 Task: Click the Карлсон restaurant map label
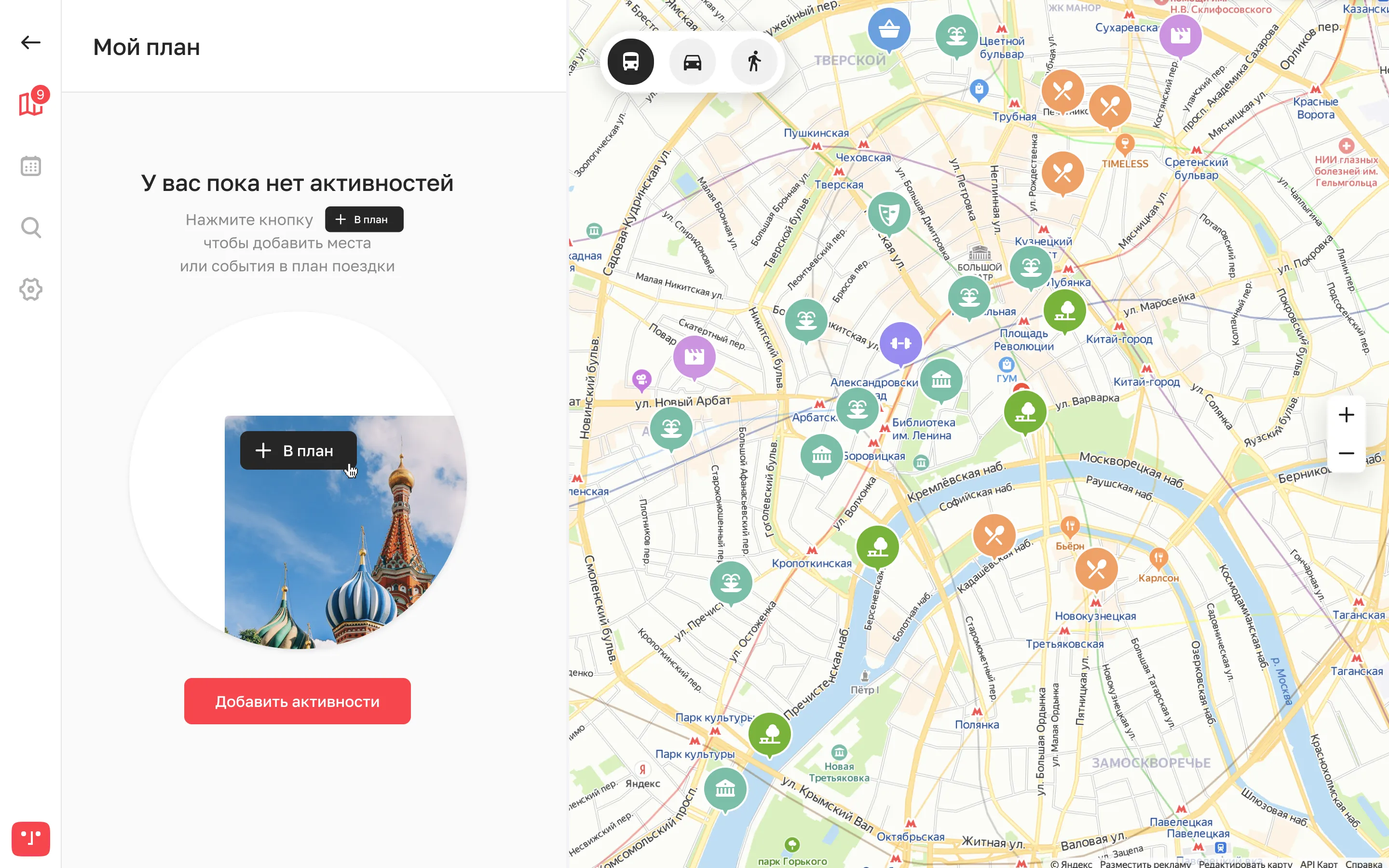(1158, 578)
